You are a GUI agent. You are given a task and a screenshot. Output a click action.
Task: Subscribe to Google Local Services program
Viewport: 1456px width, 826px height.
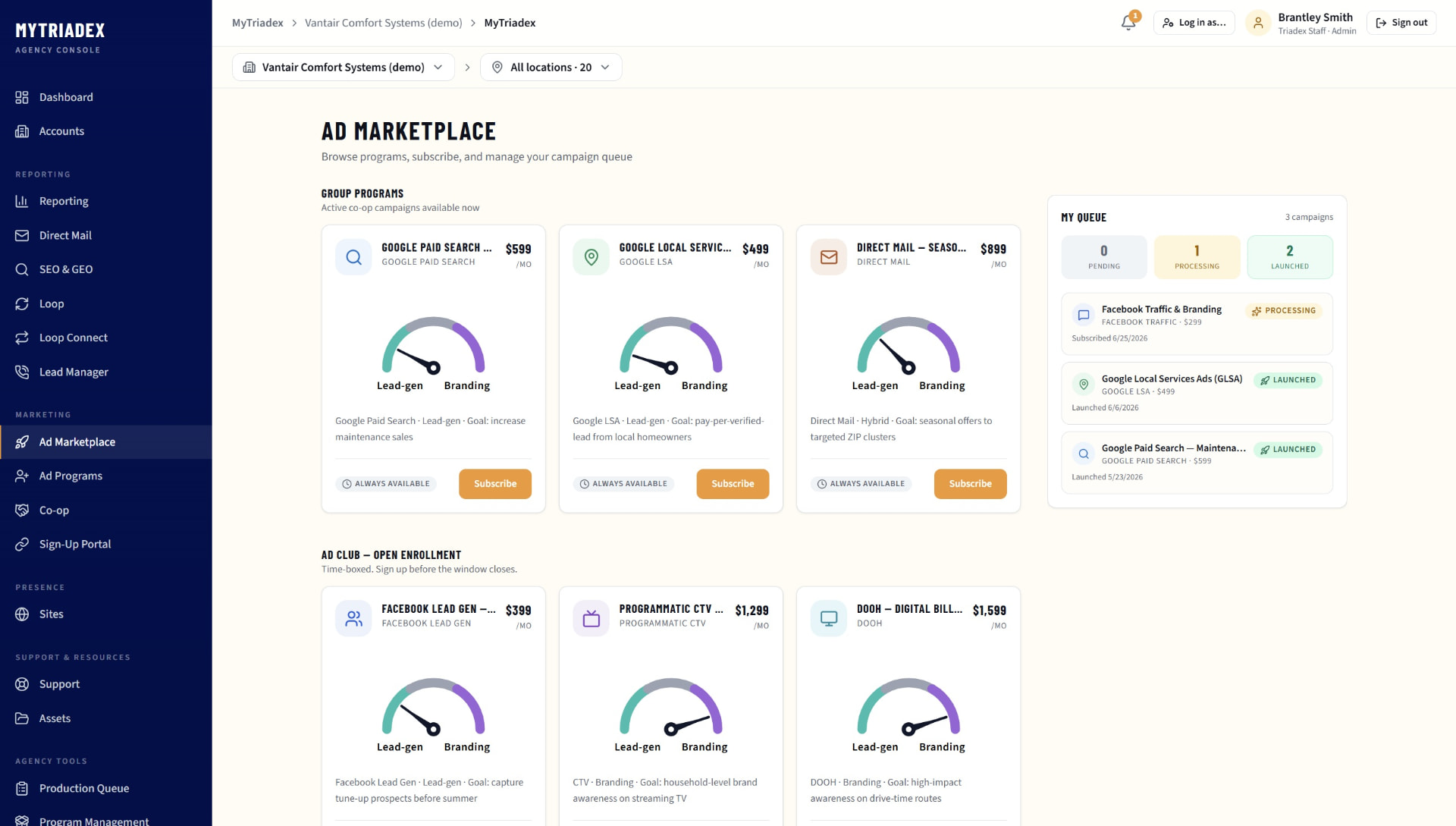point(733,484)
